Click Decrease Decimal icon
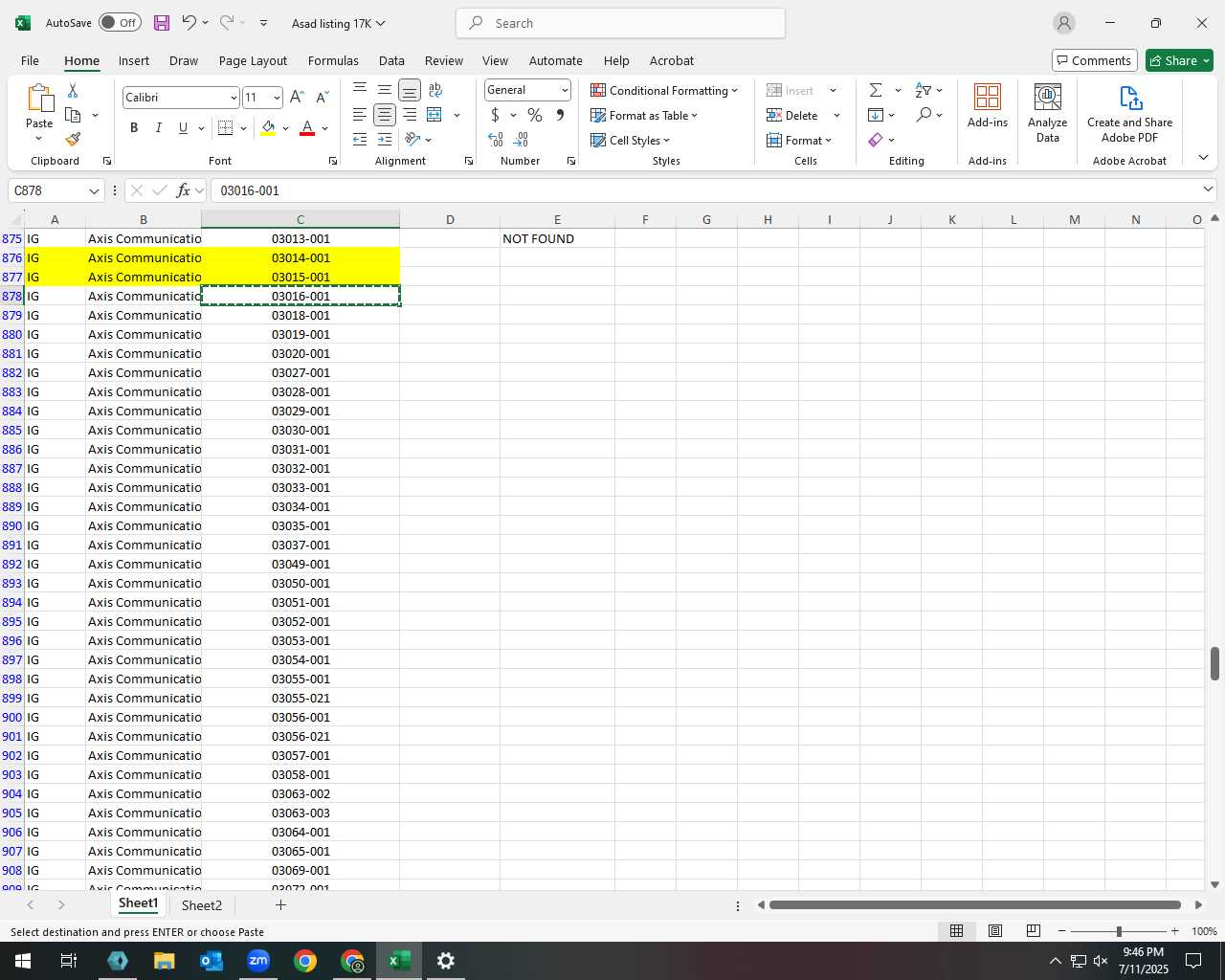This screenshot has height=980, width=1225. point(522,140)
